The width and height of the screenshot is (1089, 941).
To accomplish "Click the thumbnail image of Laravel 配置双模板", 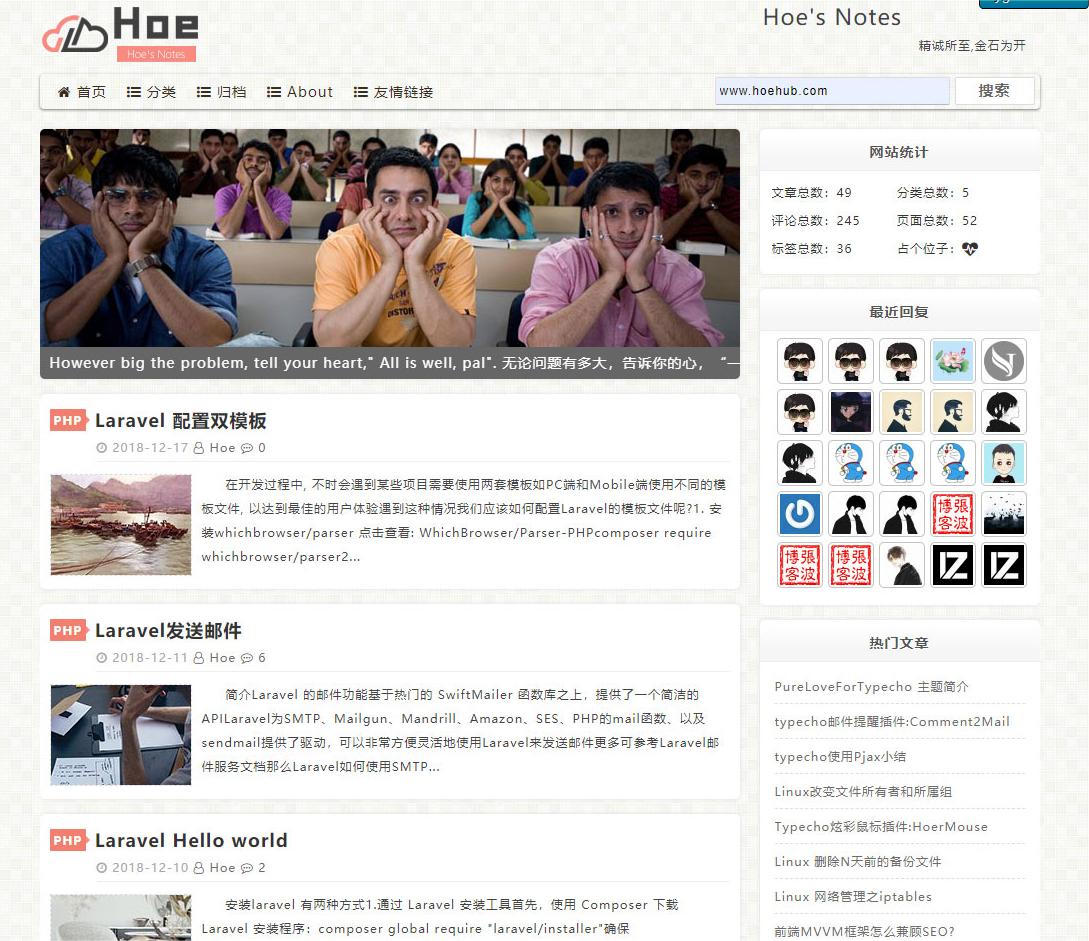I will pyautogui.click(x=120, y=524).
